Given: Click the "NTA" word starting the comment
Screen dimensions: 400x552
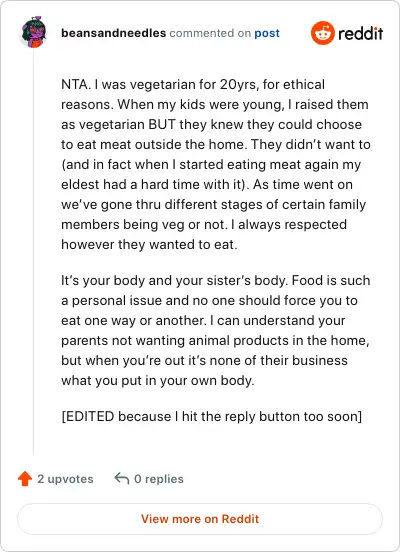Looking at the screenshot, I should tap(74, 84).
